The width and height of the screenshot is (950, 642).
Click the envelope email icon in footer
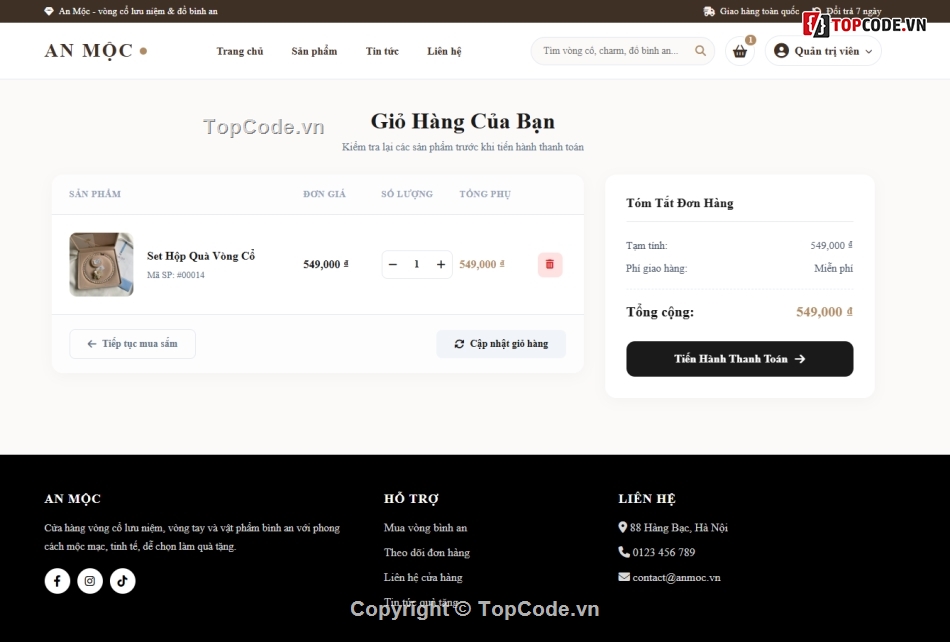pos(624,577)
